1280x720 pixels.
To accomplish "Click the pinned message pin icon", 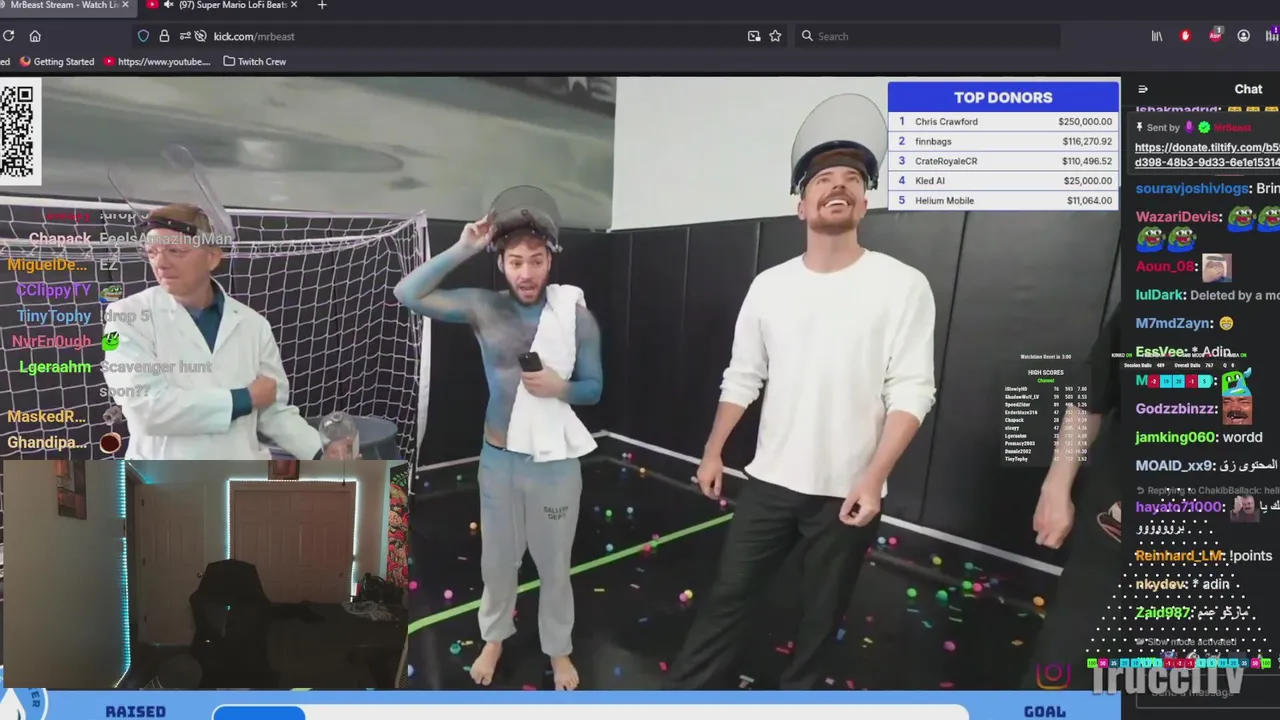I will click(1139, 127).
